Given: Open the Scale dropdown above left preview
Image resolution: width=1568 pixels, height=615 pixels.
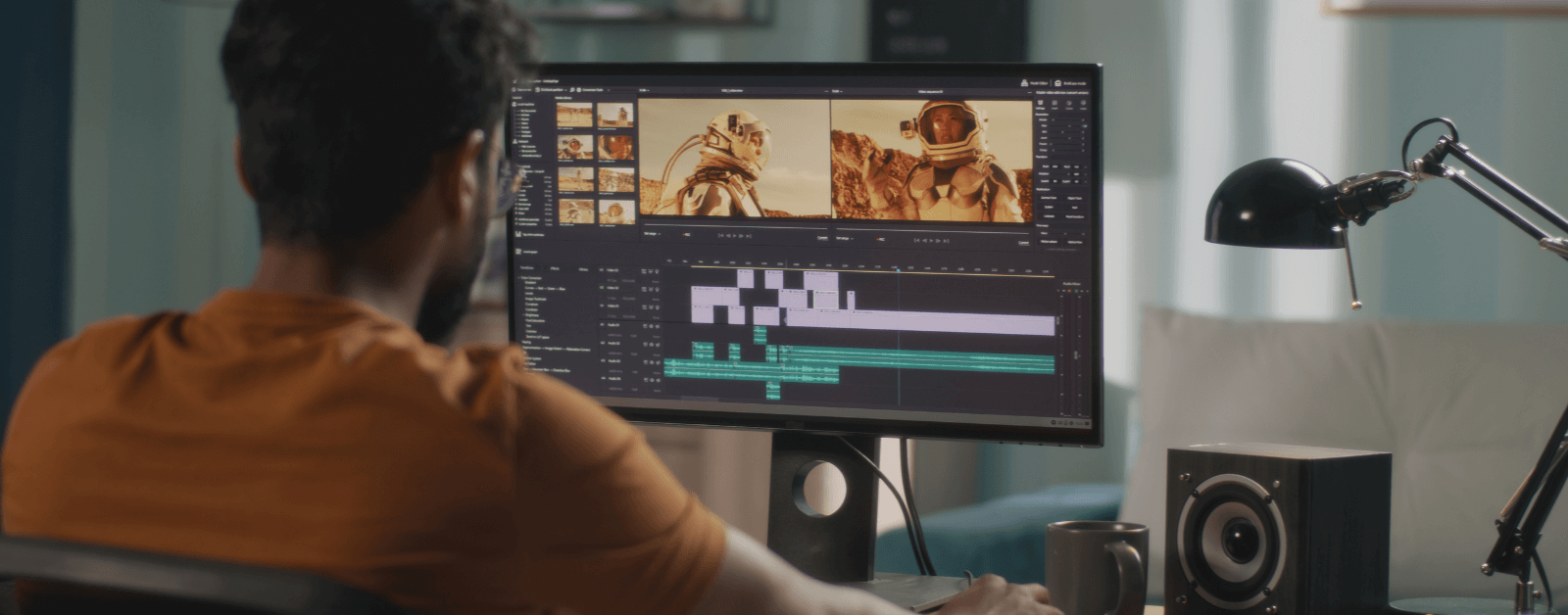Looking at the screenshot, I should [x=644, y=90].
